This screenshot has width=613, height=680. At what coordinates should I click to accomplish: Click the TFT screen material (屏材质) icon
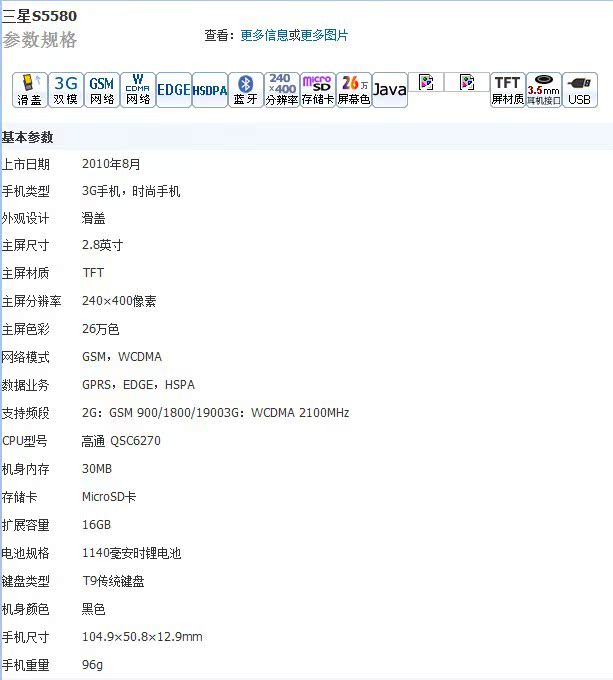[508, 90]
